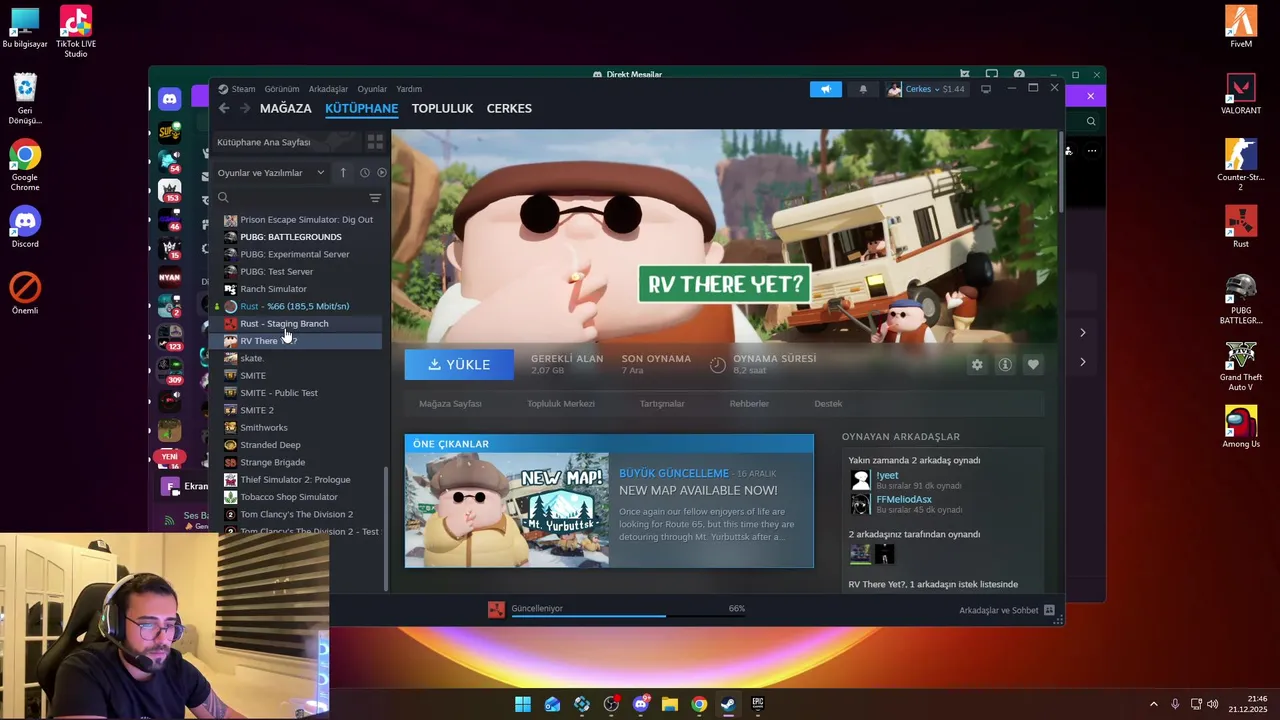Open the Oyunlar menu
The image size is (1280, 720).
[372, 89]
